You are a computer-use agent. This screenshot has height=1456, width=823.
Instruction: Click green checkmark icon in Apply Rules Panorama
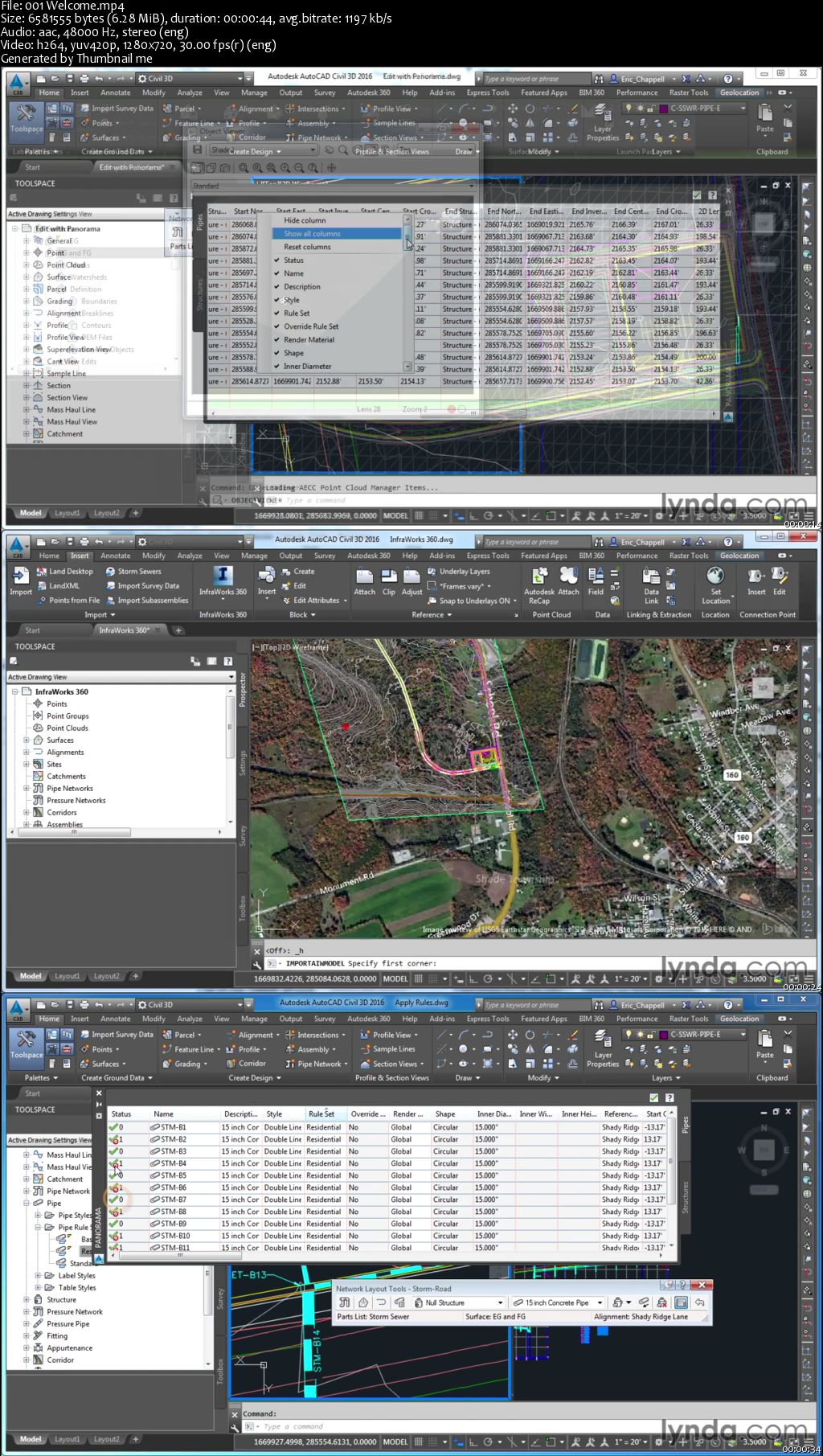pyautogui.click(x=653, y=1097)
